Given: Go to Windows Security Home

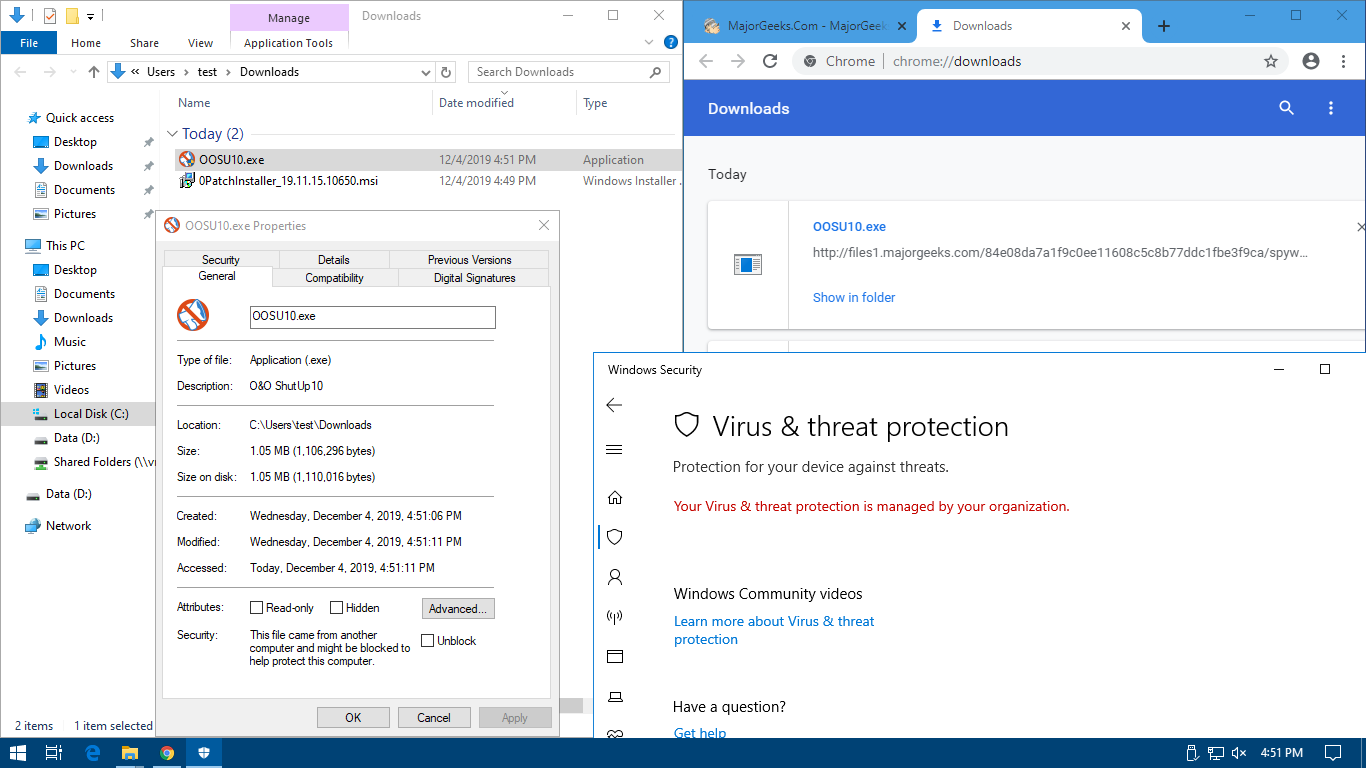Looking at the screenshot, I should point(615,497).
